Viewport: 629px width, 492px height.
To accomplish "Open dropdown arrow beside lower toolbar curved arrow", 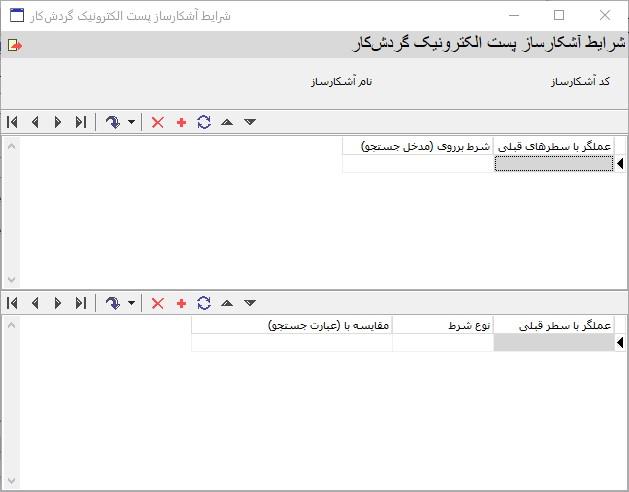I will pyautogui.click(x=131, y=303).
